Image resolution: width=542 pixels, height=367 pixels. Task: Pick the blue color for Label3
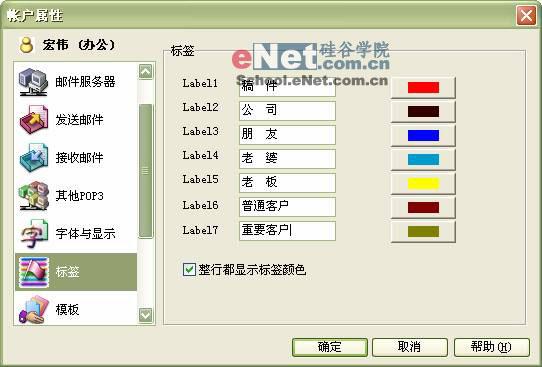tap(423, 135)
